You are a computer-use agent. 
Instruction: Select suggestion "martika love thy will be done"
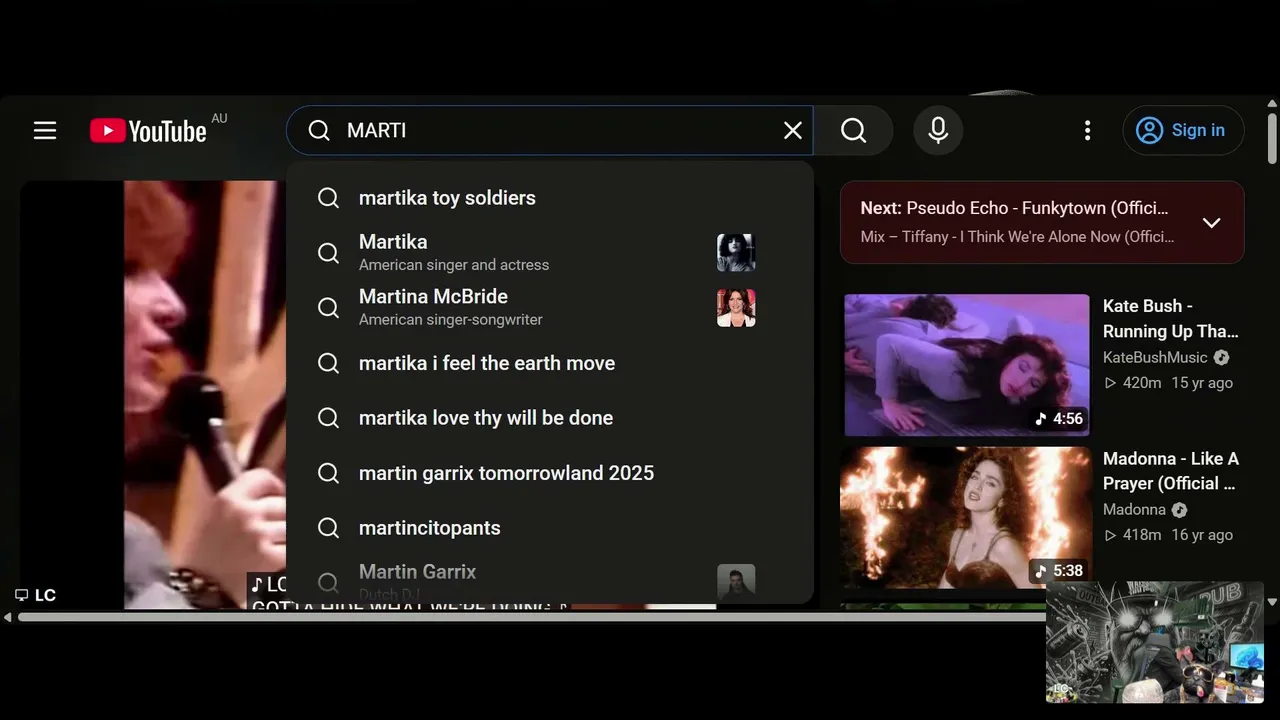550,418
